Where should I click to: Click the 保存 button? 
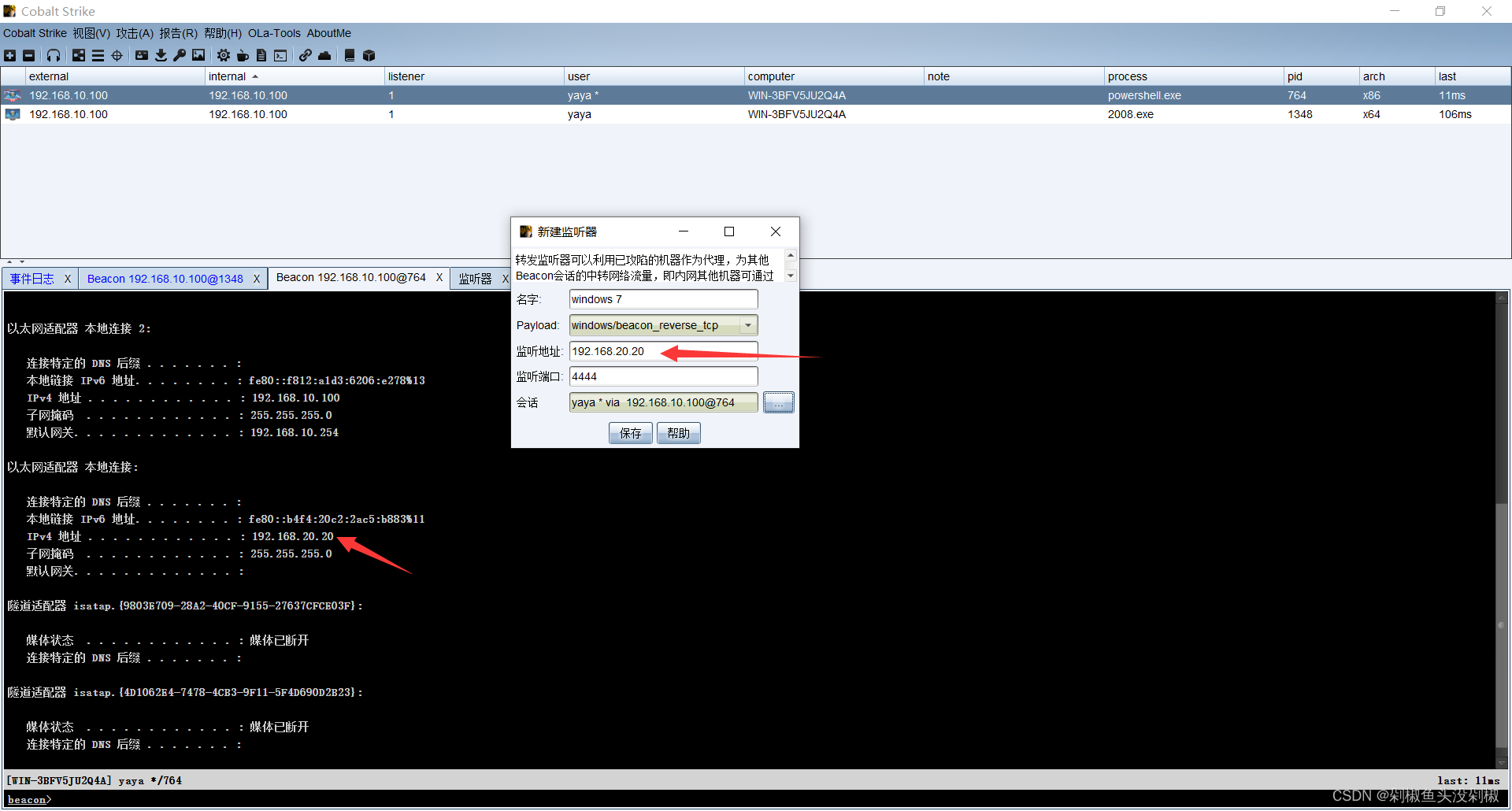631,433
